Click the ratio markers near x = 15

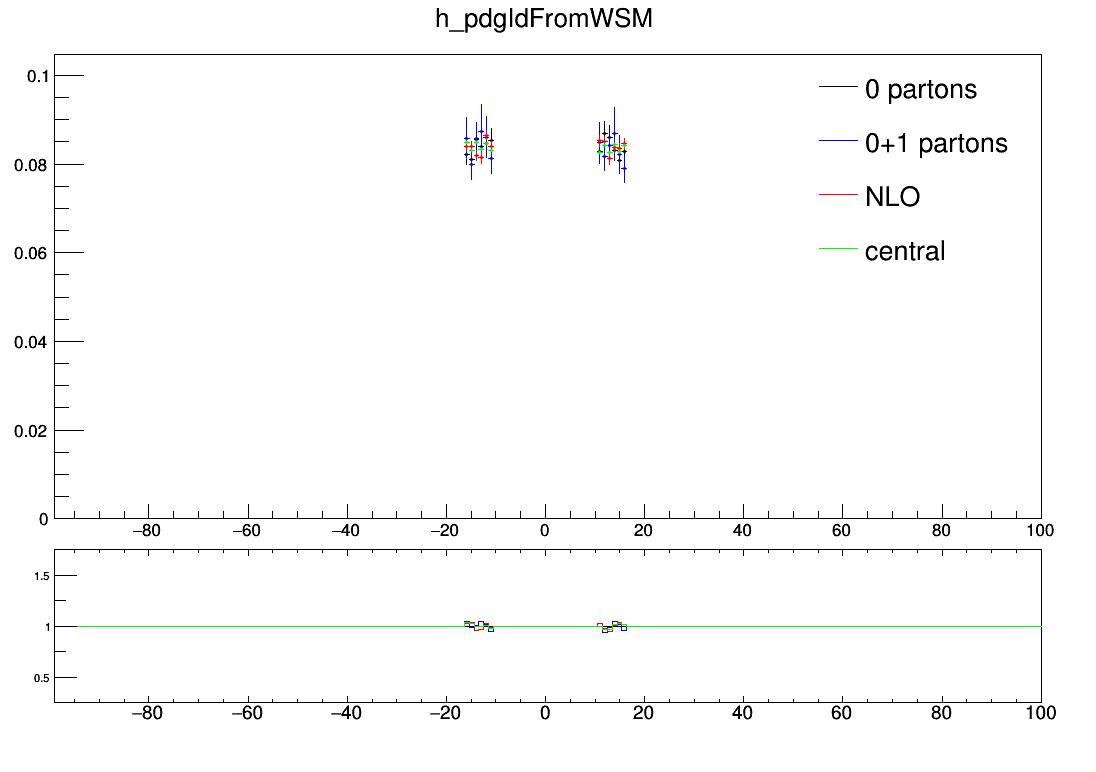[612, 627]
